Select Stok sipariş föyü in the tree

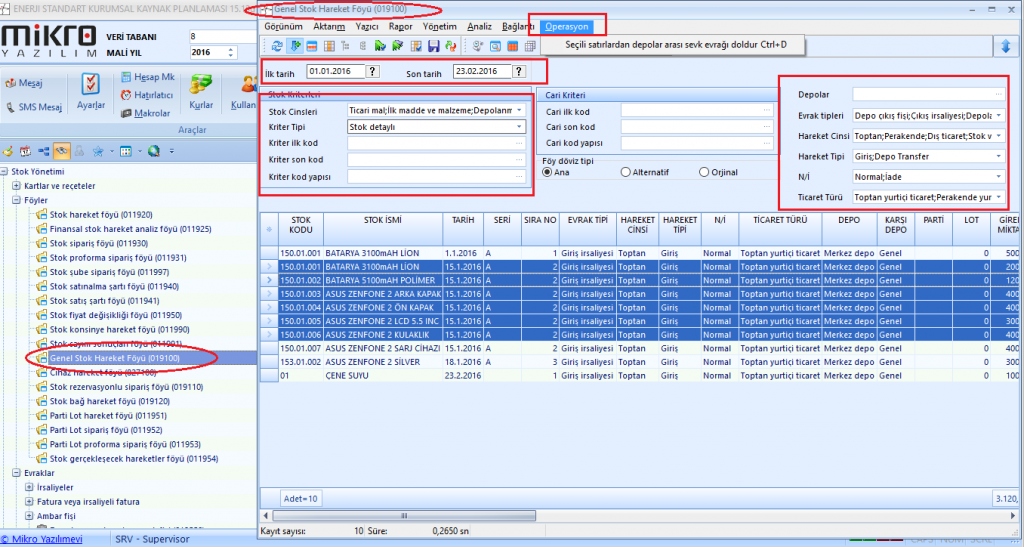98,243
